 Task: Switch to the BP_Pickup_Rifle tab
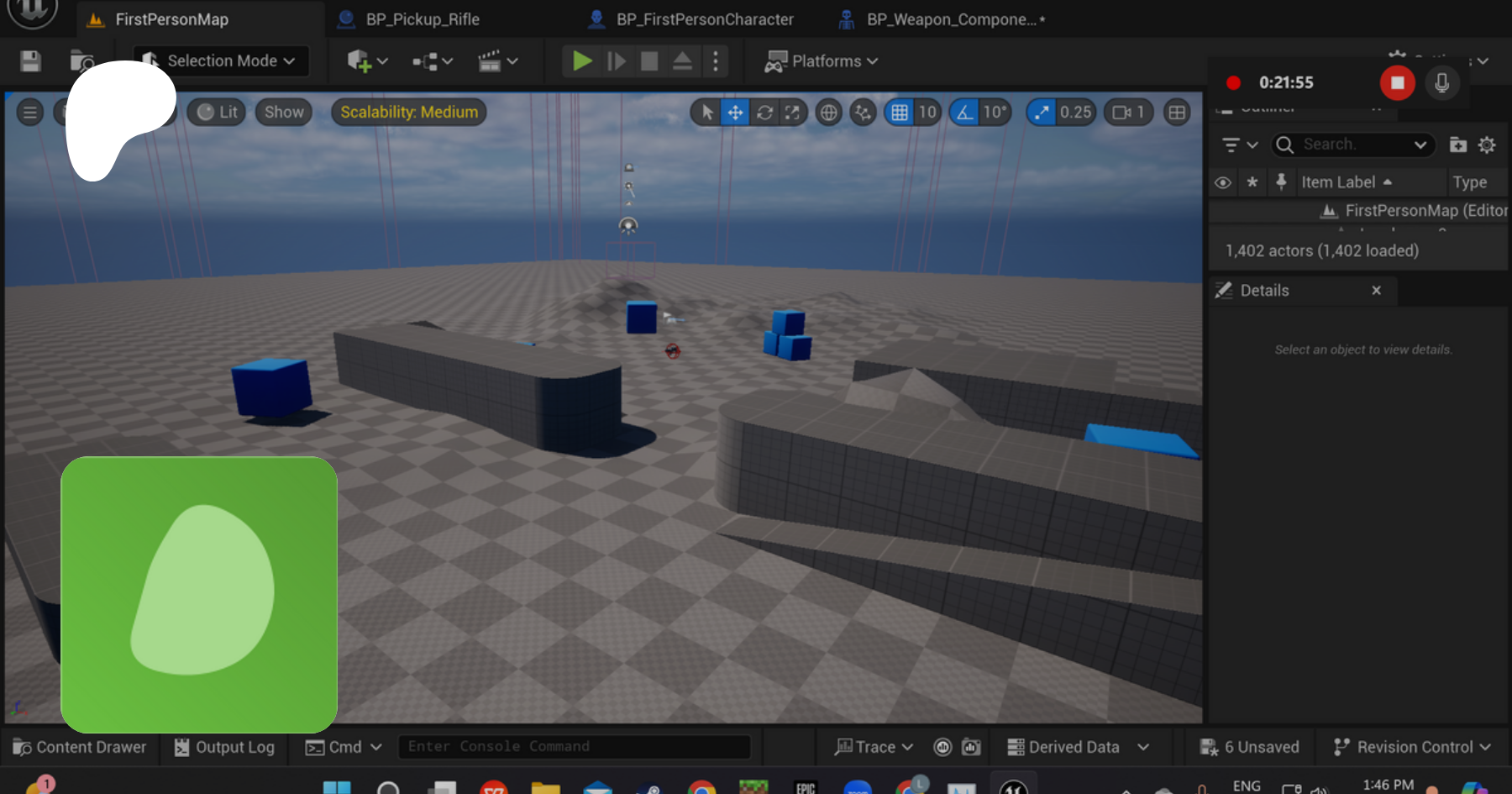point(422,19)
